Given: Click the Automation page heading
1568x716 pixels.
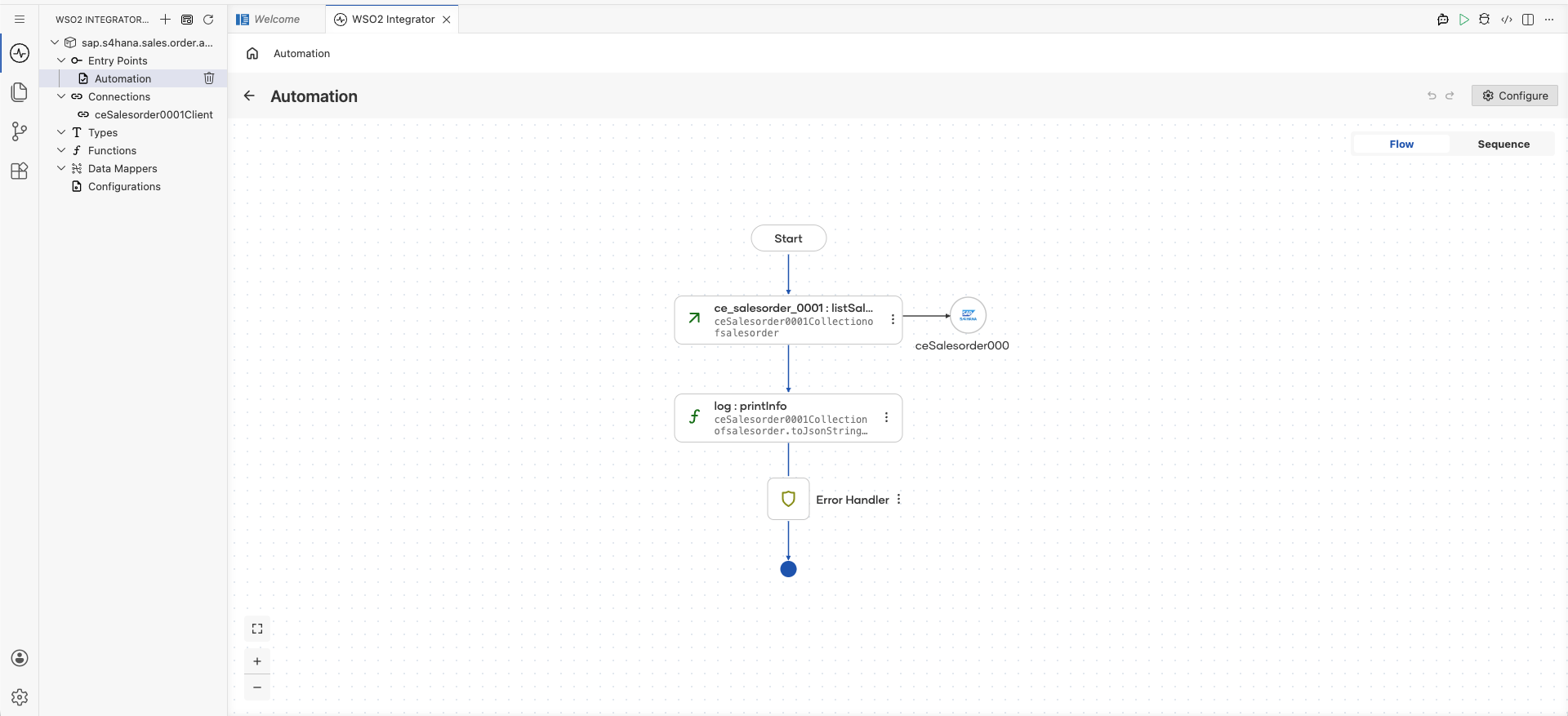Looking at the screenshot, I should pyautogui.click(x=314, y=96).
